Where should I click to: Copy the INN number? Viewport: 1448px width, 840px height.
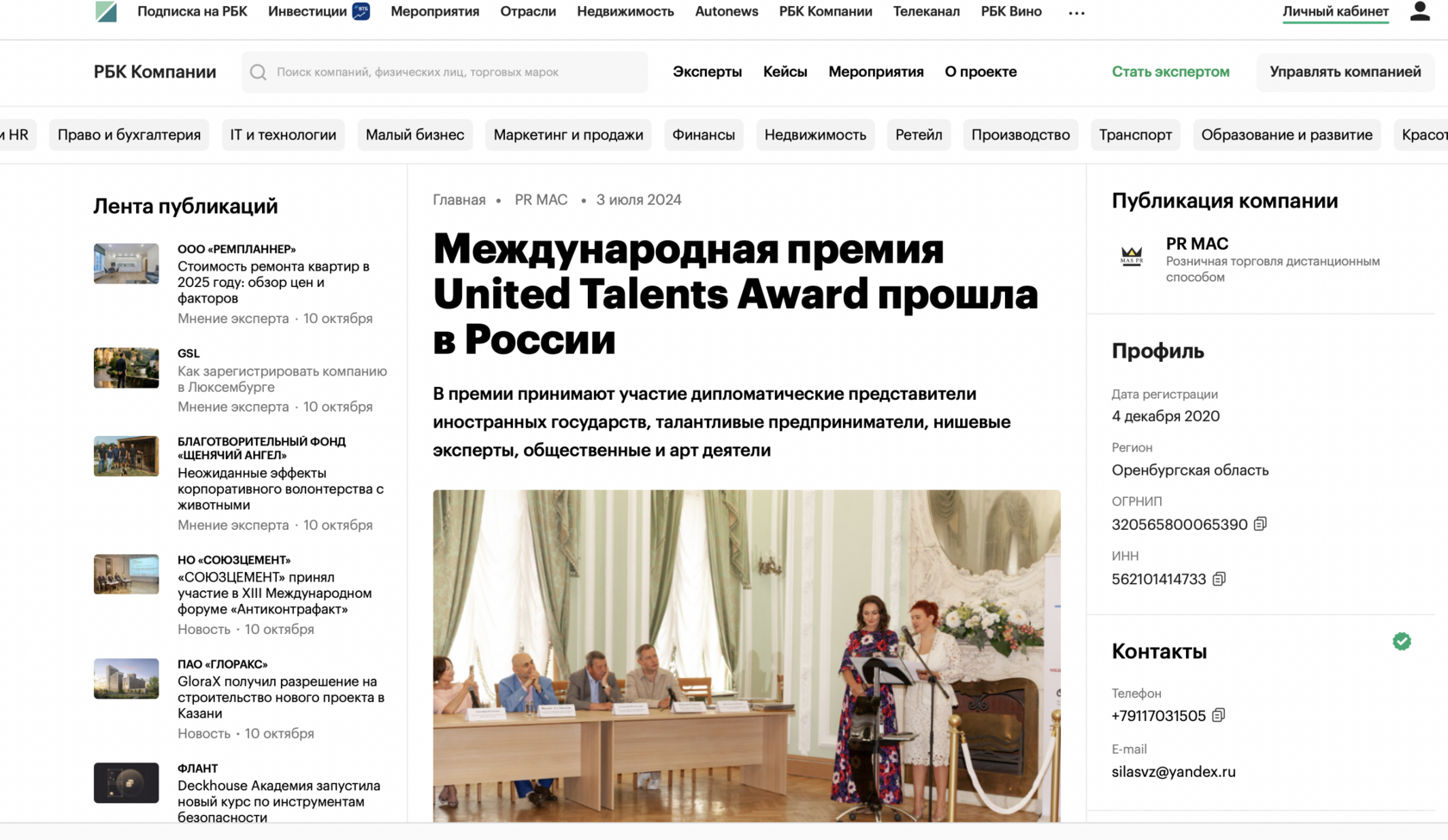[x=1219, y=579]
